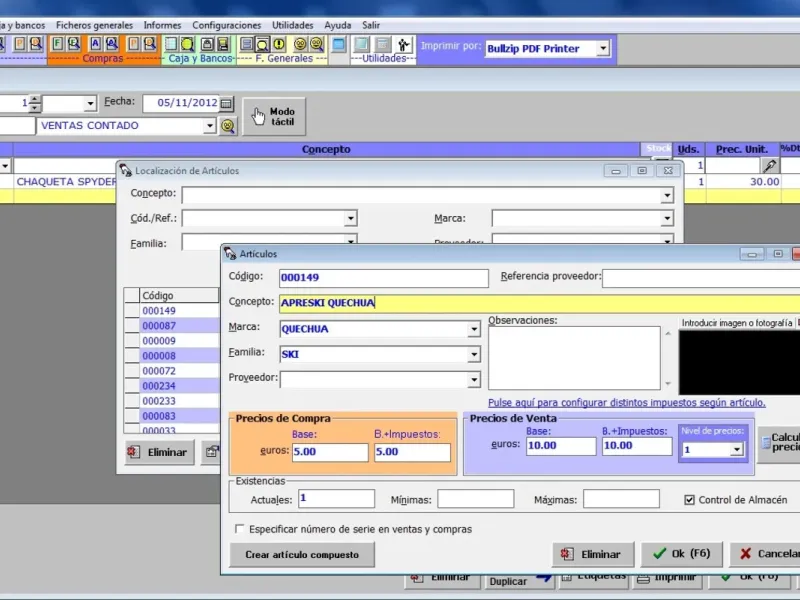Click Eliminar in Localización de Artículos window

pyautogui.click(x=159, y=452)
